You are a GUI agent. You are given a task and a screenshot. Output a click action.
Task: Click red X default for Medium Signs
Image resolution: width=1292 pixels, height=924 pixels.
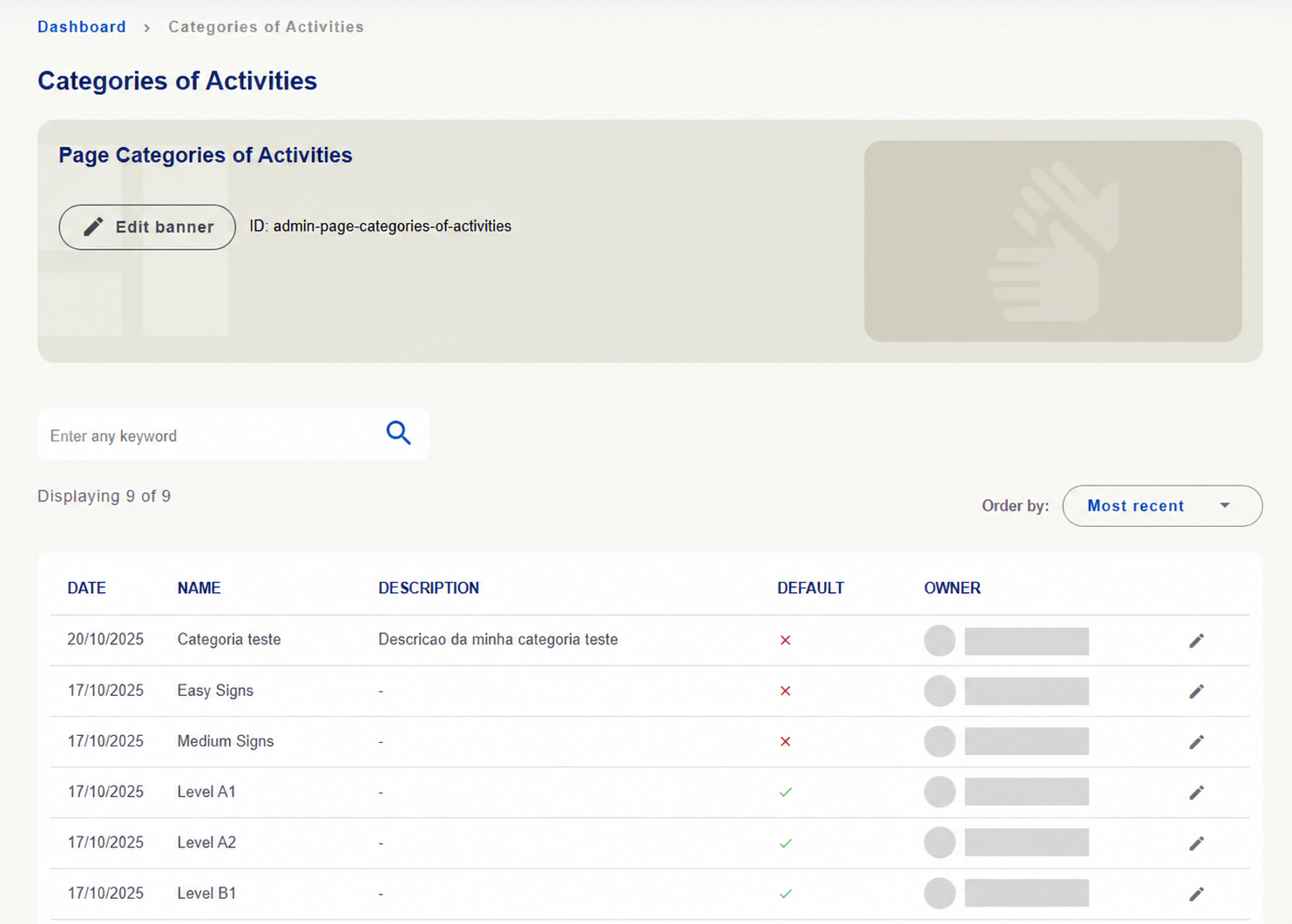click(x=785, y=741)
